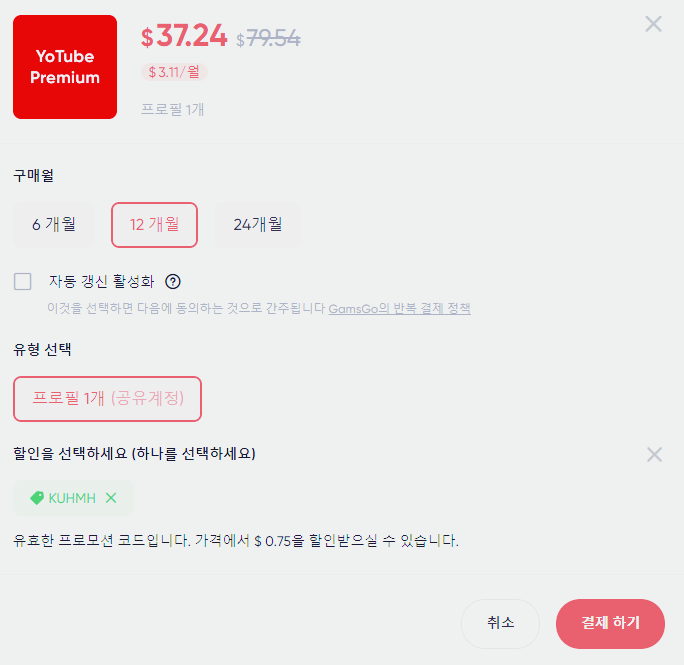Close the purchase dialog
The height and width of the screenshot is (665, 684).
click(653, 24)
